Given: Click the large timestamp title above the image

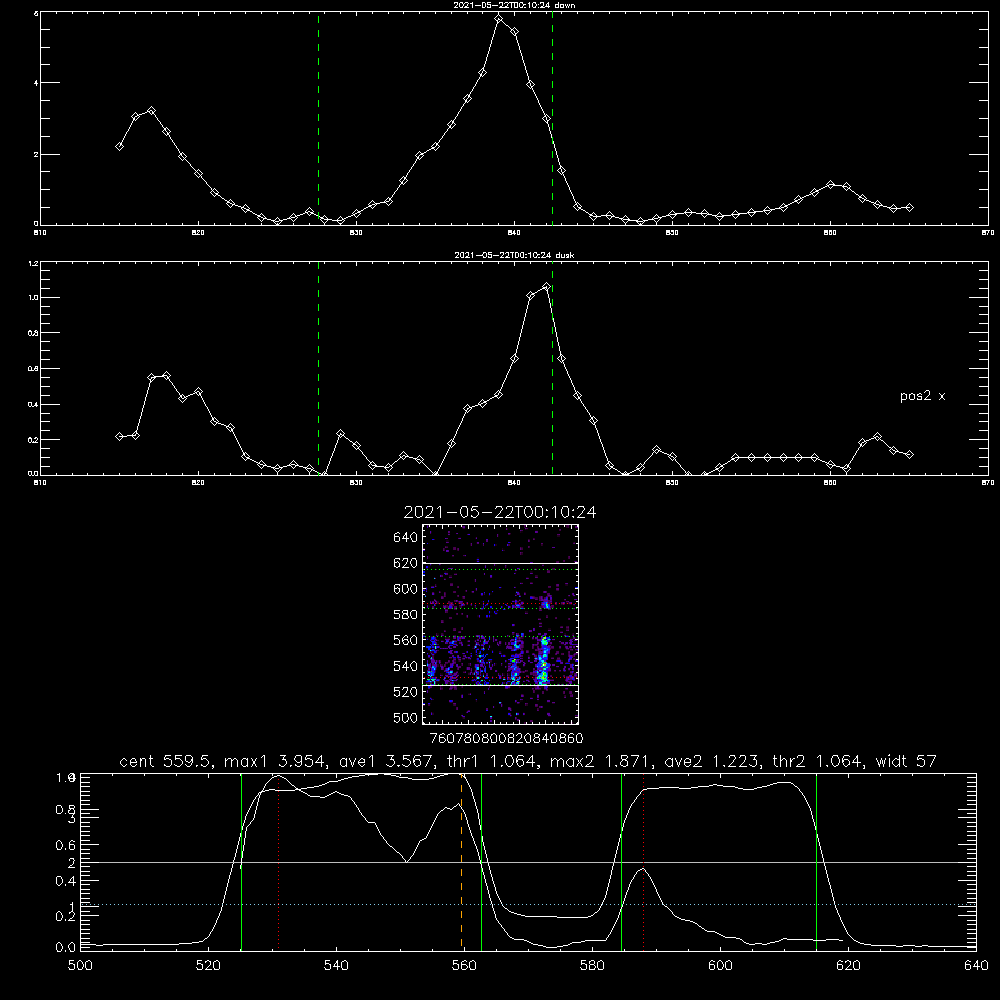Looking at the screenshot, I should point(499,512).
